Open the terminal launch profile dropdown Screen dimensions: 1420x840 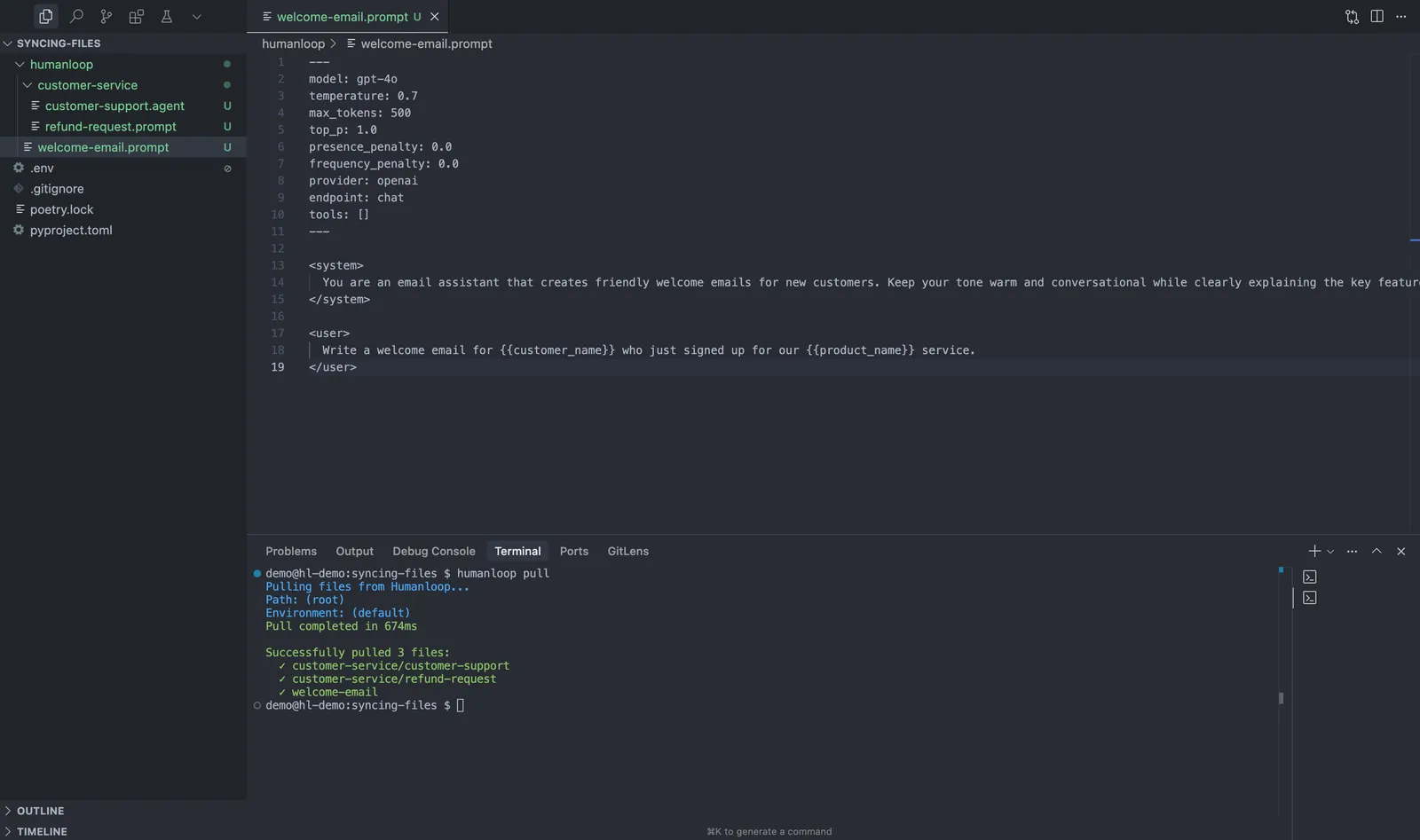[x=1330, y=552]
